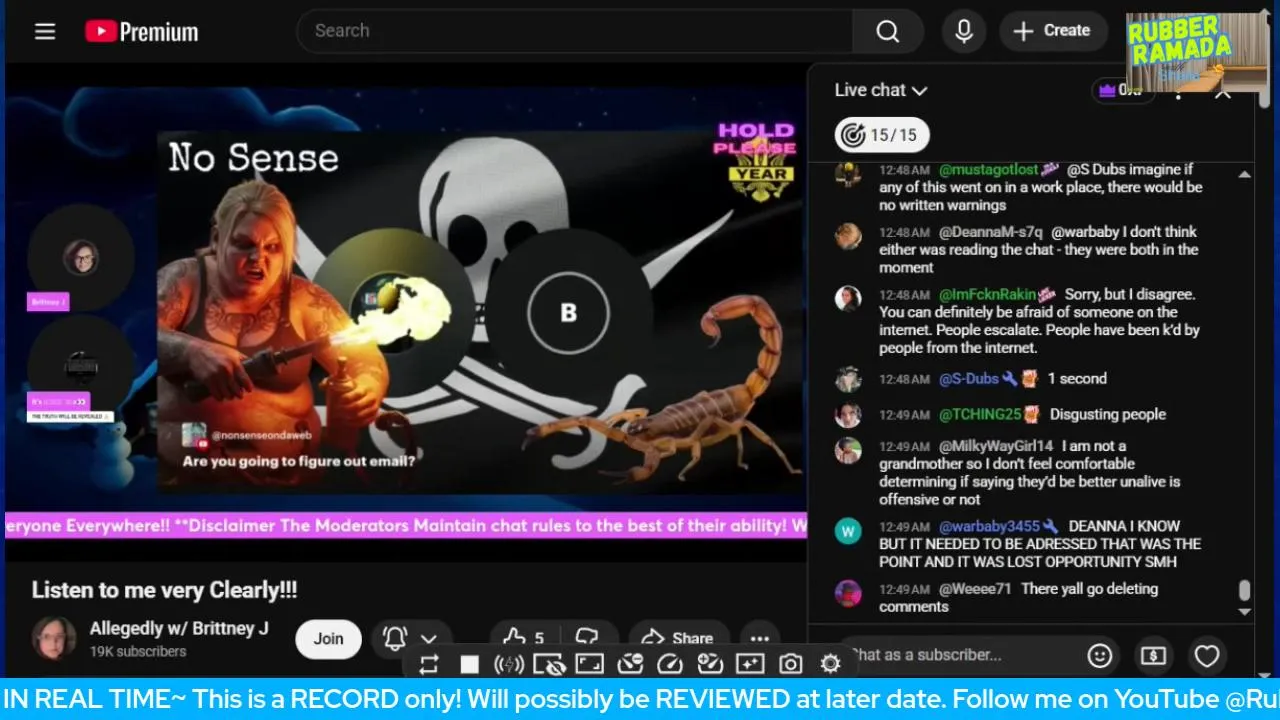Image resolution: width=1280 pixels, height=720 pixels.
Task: Click @Weeee71 chat avatar
Action: (x=848, y=593)
